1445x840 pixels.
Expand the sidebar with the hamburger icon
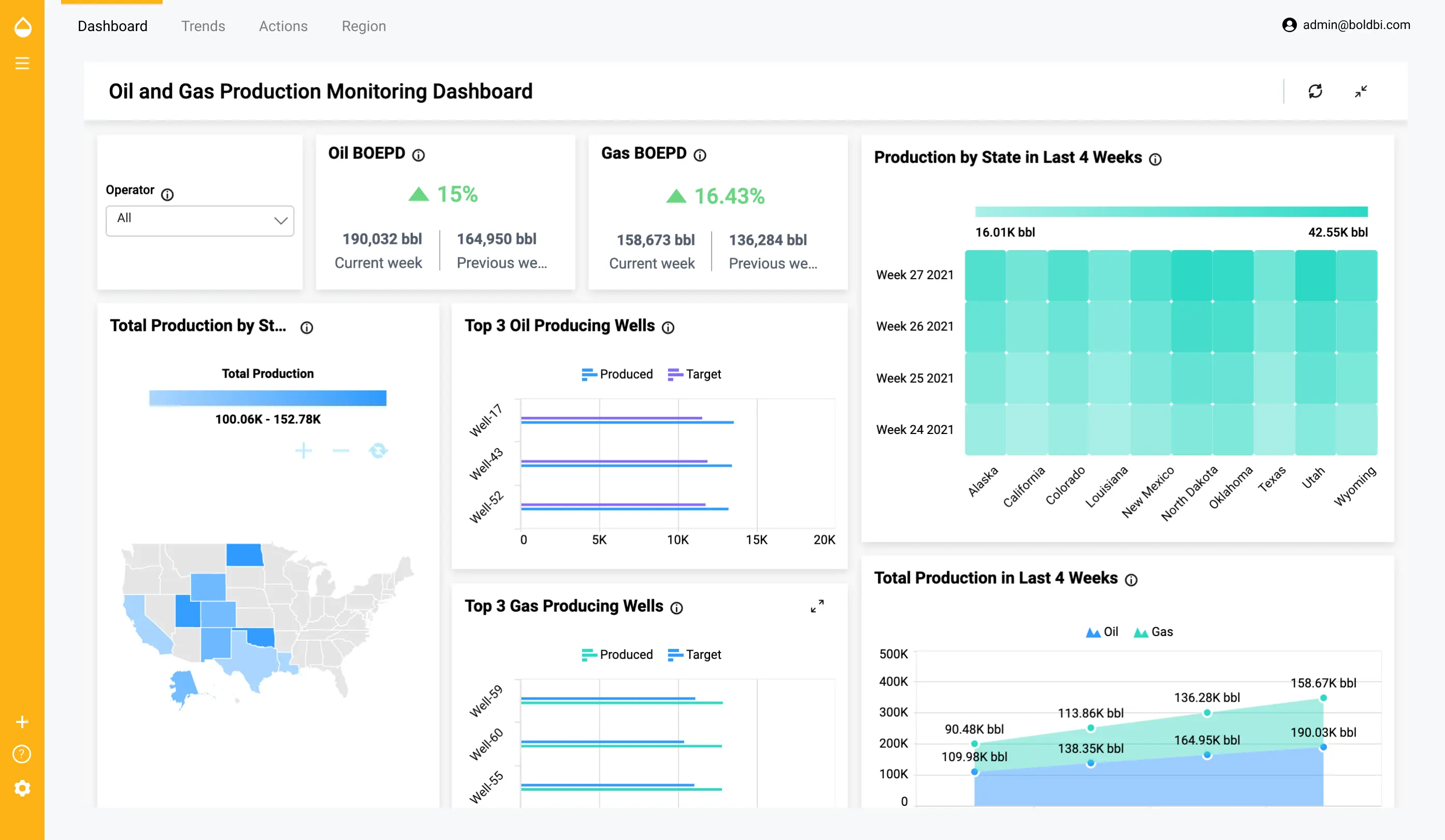point(22,63)
